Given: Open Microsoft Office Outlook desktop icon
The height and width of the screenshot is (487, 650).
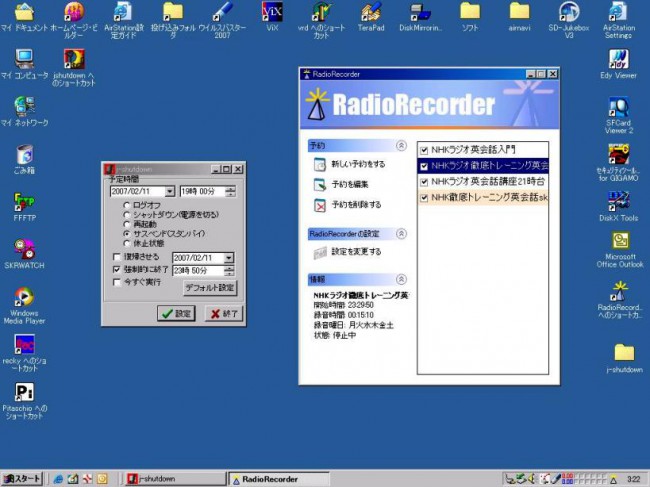Looking at the screenshot, I should pos(621,241).
